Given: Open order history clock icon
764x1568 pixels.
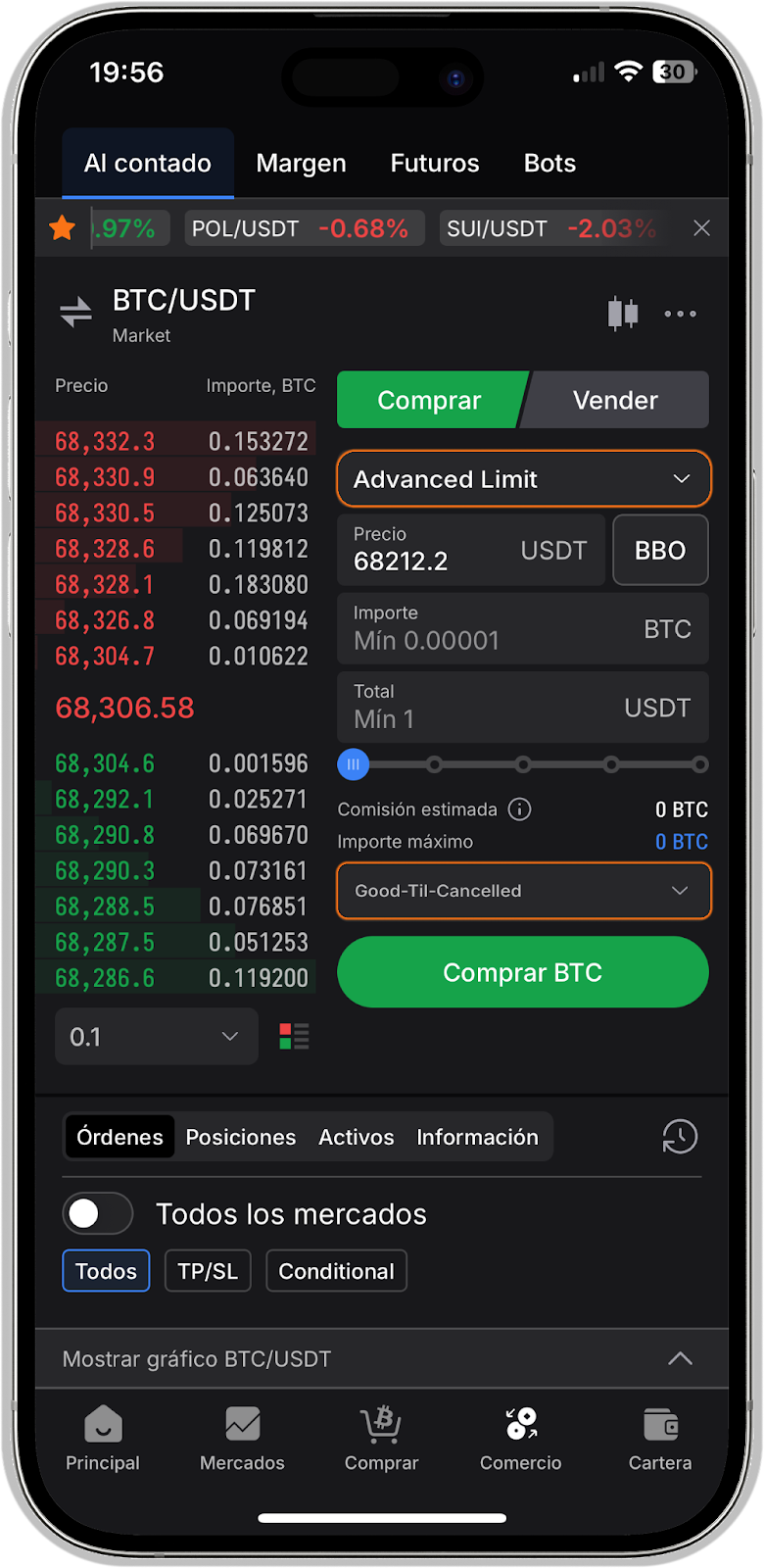Looking at the screenshot, I should (680, 1137).
